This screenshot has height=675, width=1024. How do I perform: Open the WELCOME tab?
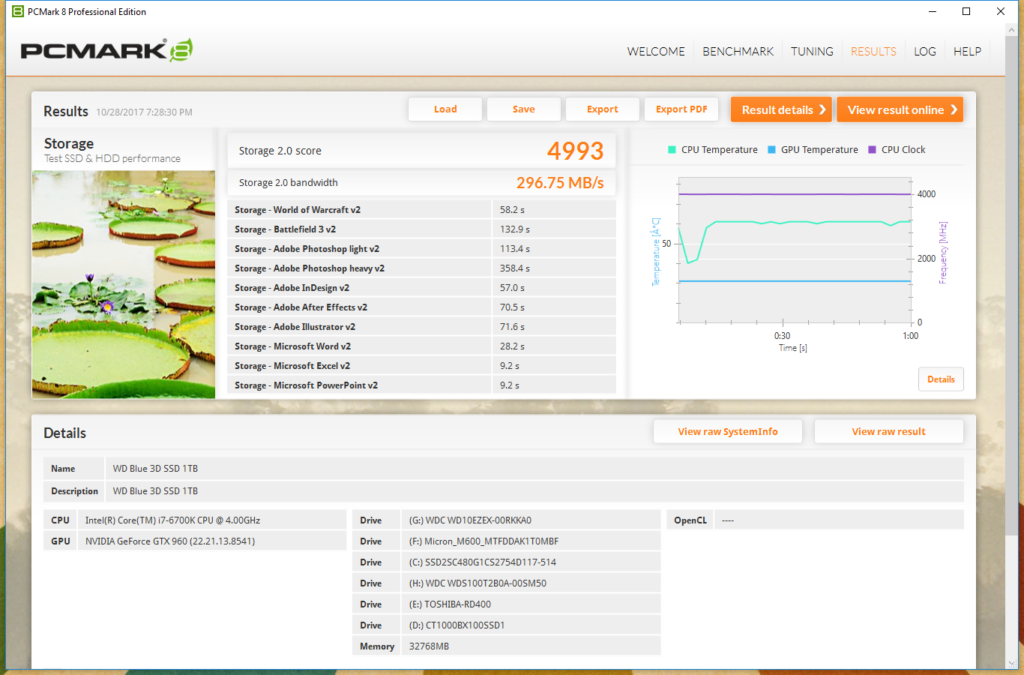[x=656, y=51]
